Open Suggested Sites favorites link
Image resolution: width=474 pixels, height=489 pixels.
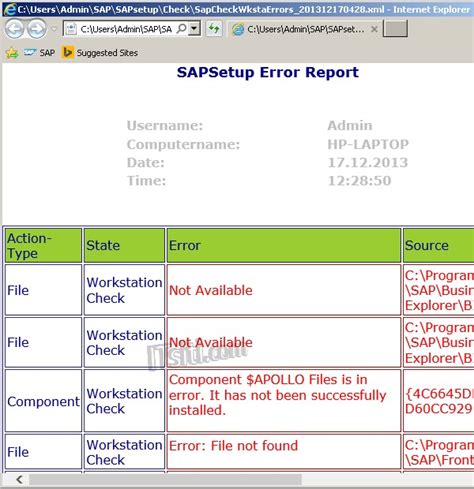(x=100, y=53)
